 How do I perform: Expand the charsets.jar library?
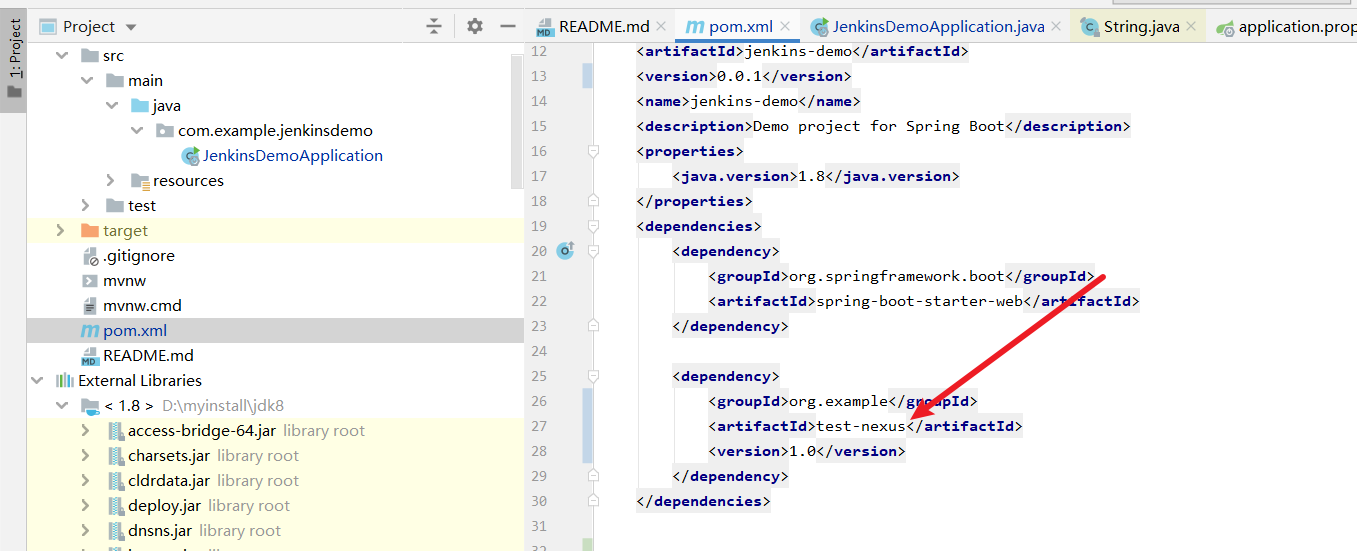point(87,456)
